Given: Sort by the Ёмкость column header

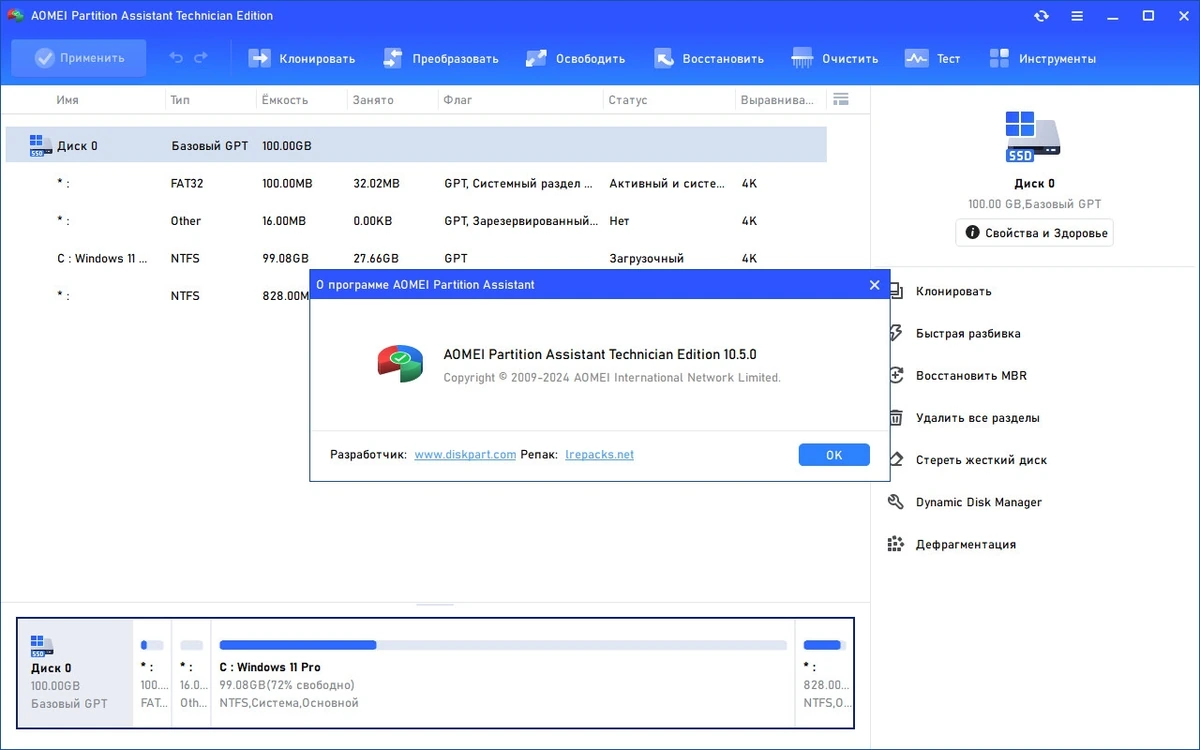Looking at the screenshot, I should pos(285,100).
